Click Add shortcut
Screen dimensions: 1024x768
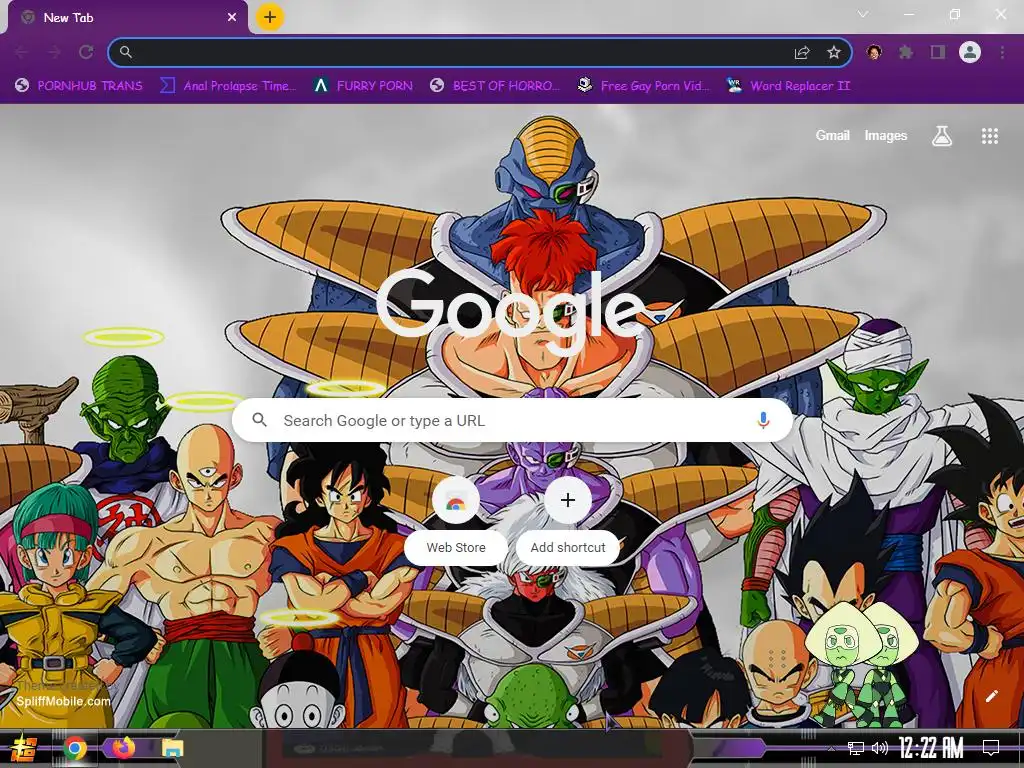(568, 519)
